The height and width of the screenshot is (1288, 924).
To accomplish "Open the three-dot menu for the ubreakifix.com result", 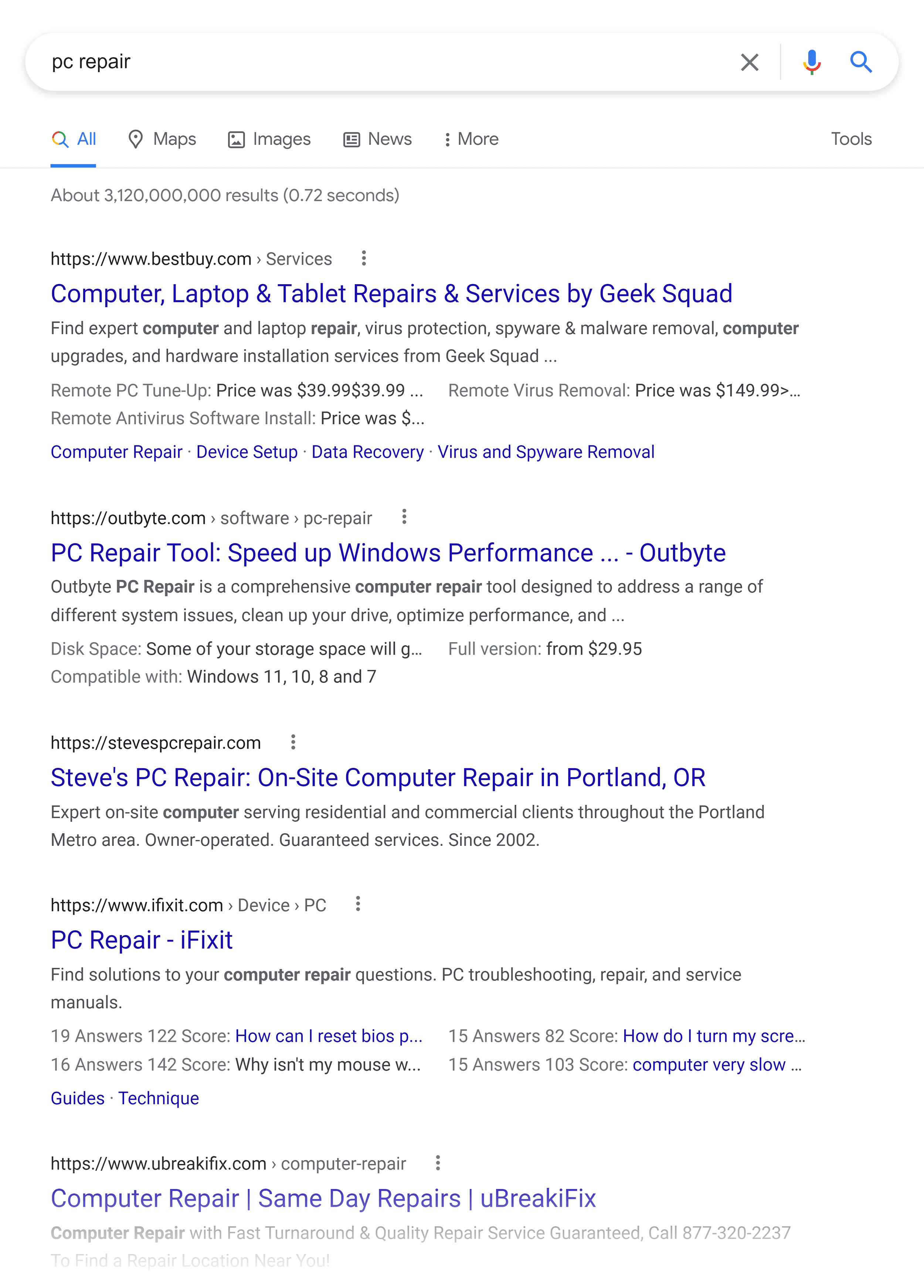I will 438,1163.
